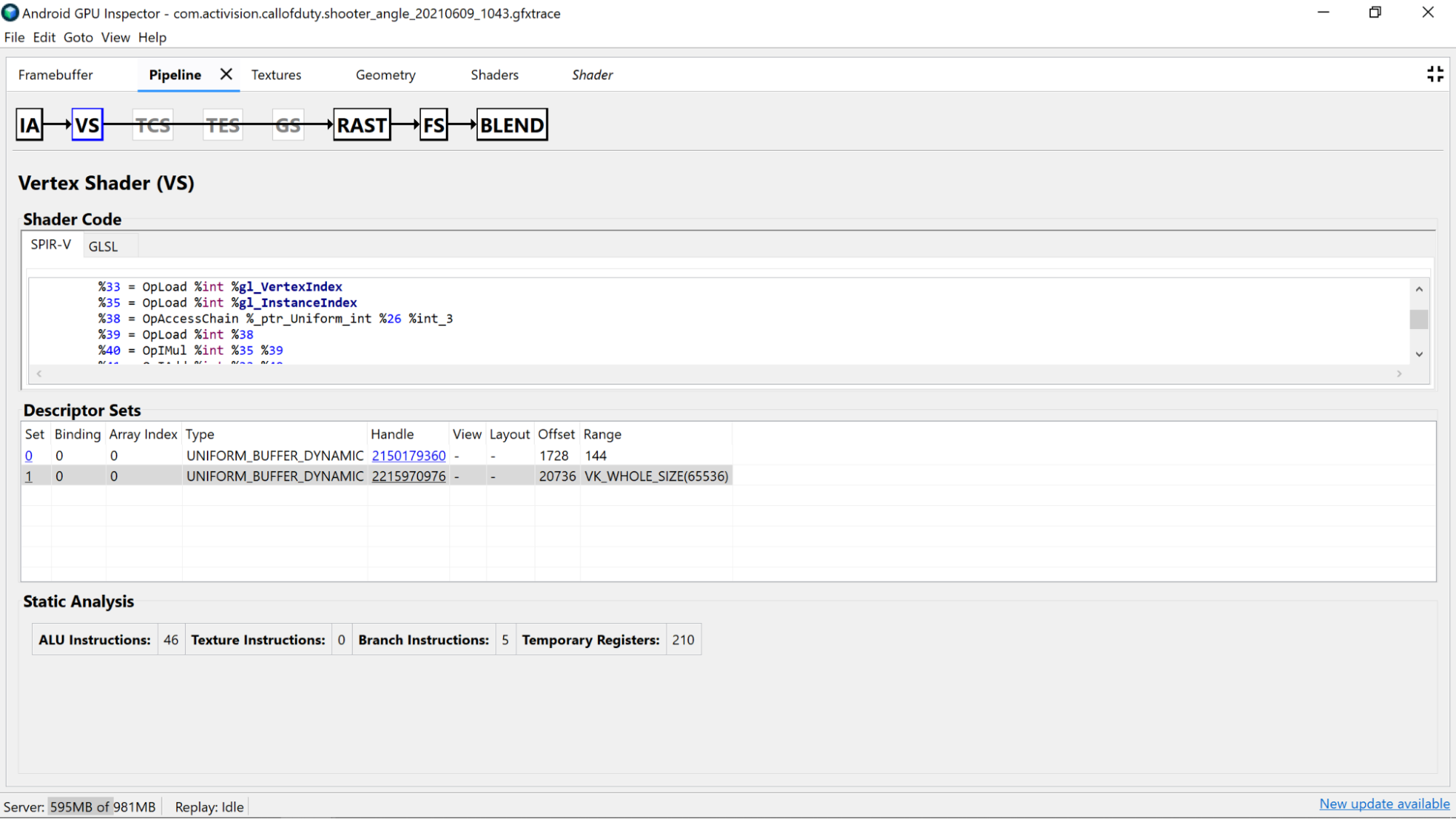Toggle the Pipeline tab active state
The image size is (1456, 819).
175,74
